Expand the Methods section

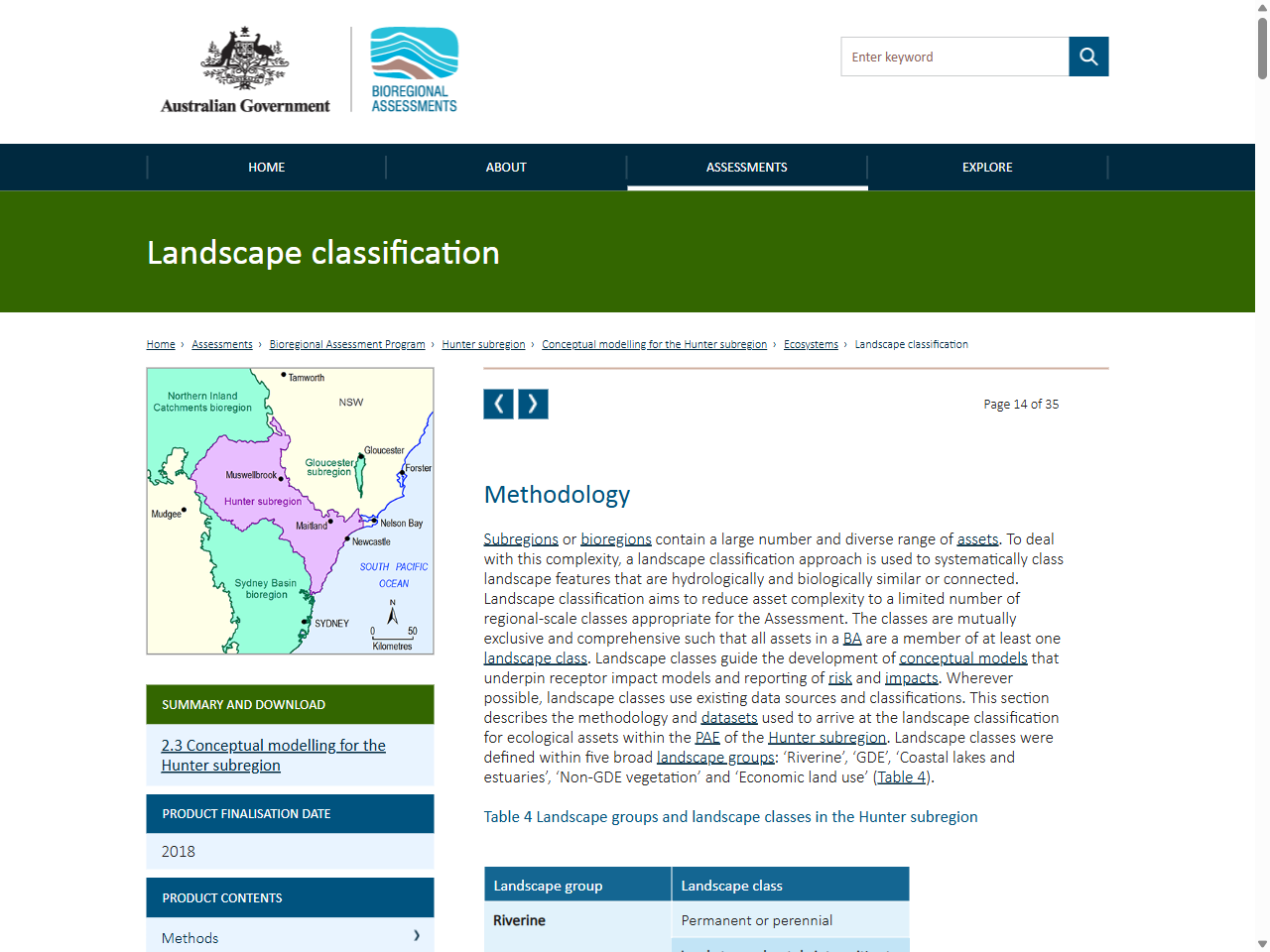coord(290,937)
